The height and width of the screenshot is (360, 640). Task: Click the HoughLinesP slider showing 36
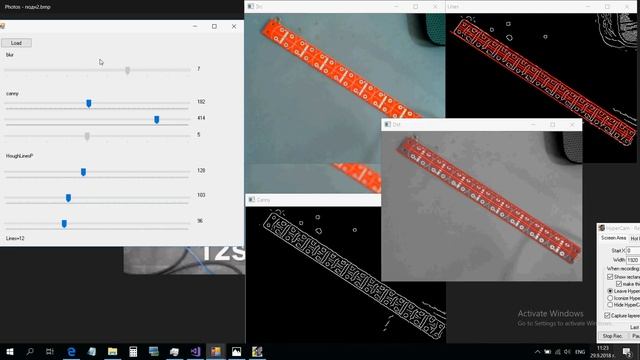tap(64, 224)
